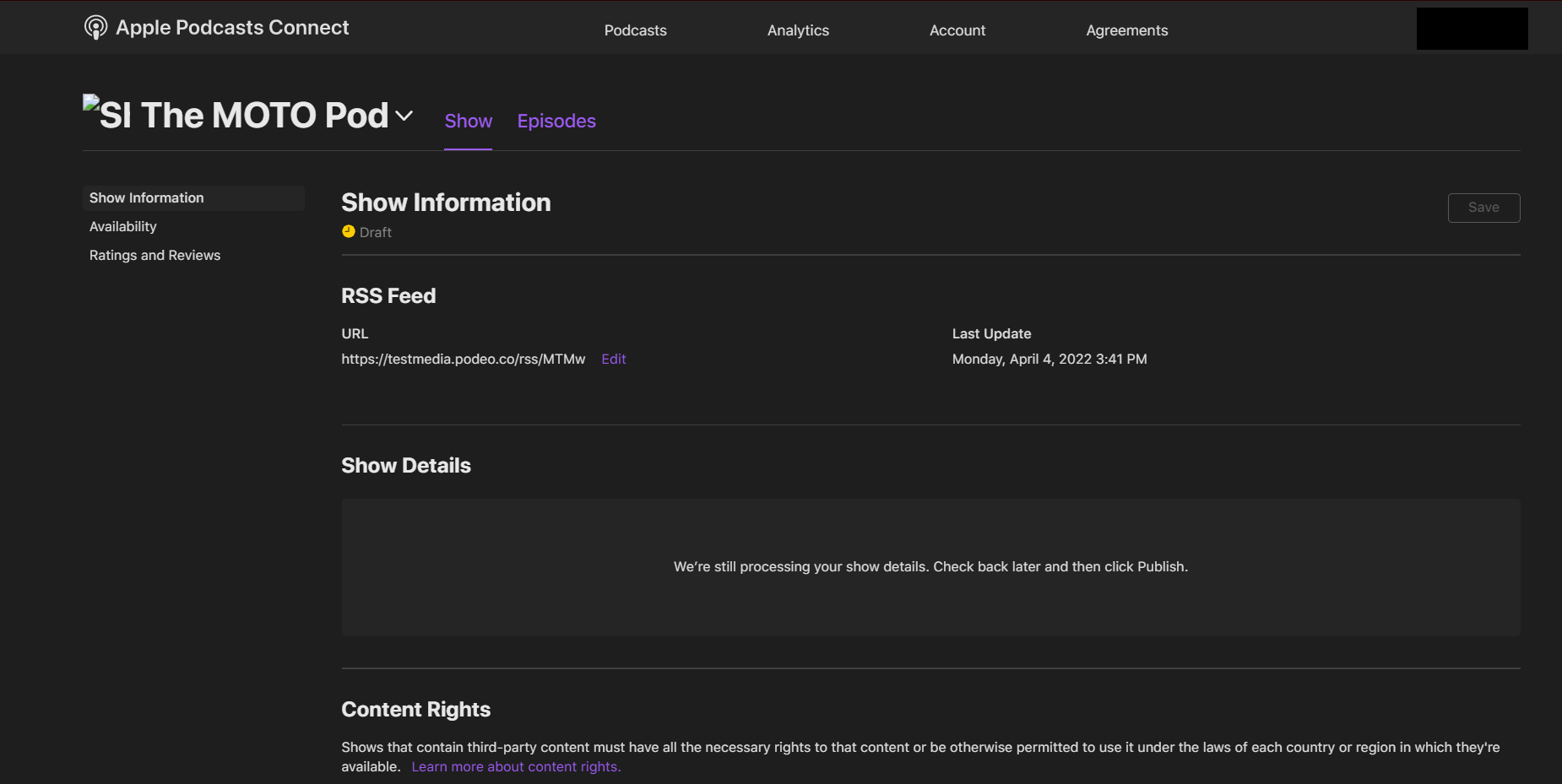This screenshot has height=784, width=1562.
Task: Click the RSS Feed heading
Action: 388,296
